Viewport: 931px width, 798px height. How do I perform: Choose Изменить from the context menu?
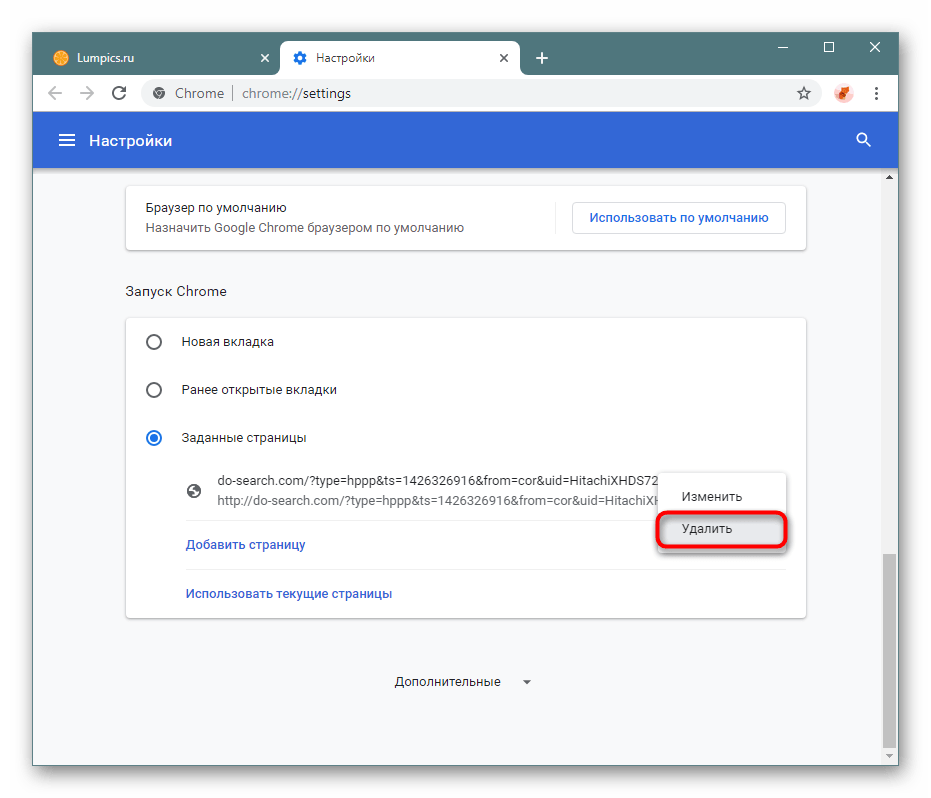pos(721,496)
